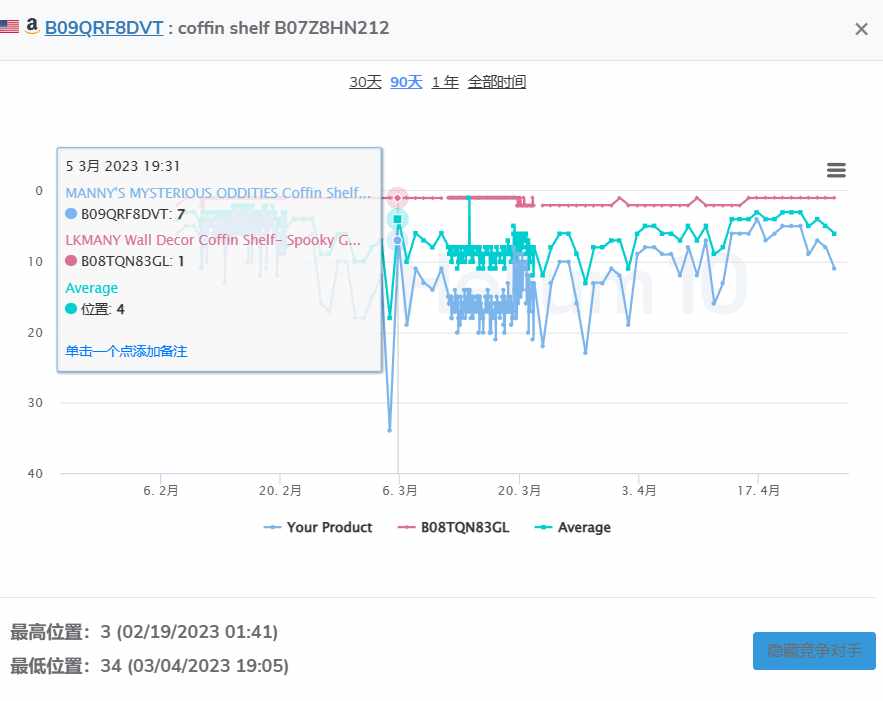Click the Amazon logo icon in the header
This screenshot has width=883, height=701.
32,26
